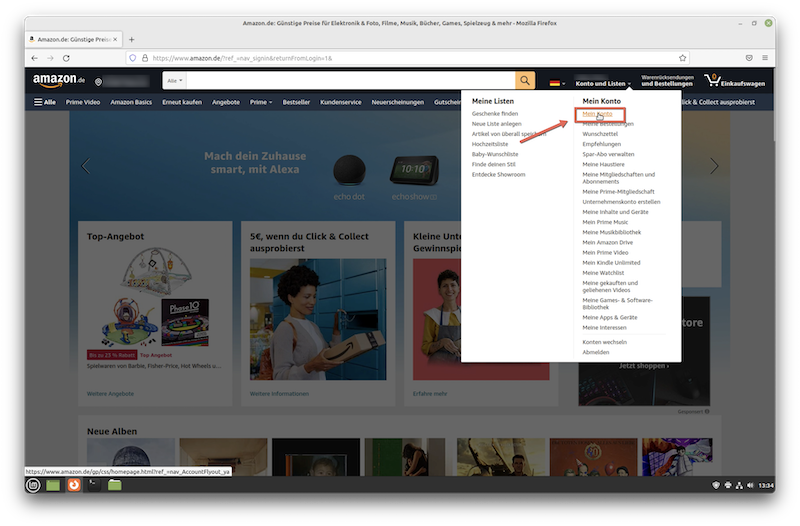Click the shield icon in system tray
The image size is (800, 526).
coord(716,485)
